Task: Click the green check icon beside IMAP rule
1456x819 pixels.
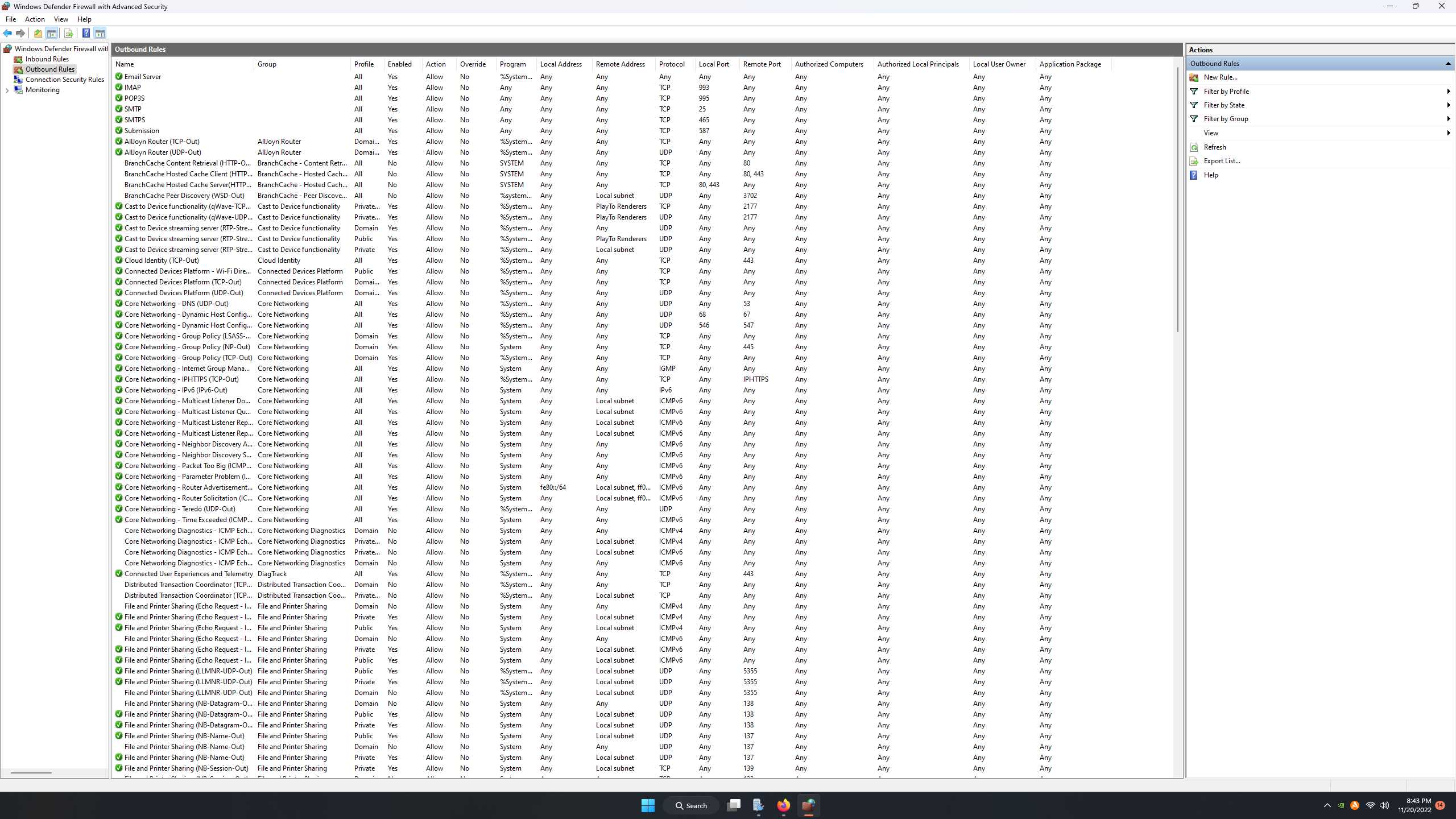Action: tap(119, 88)
